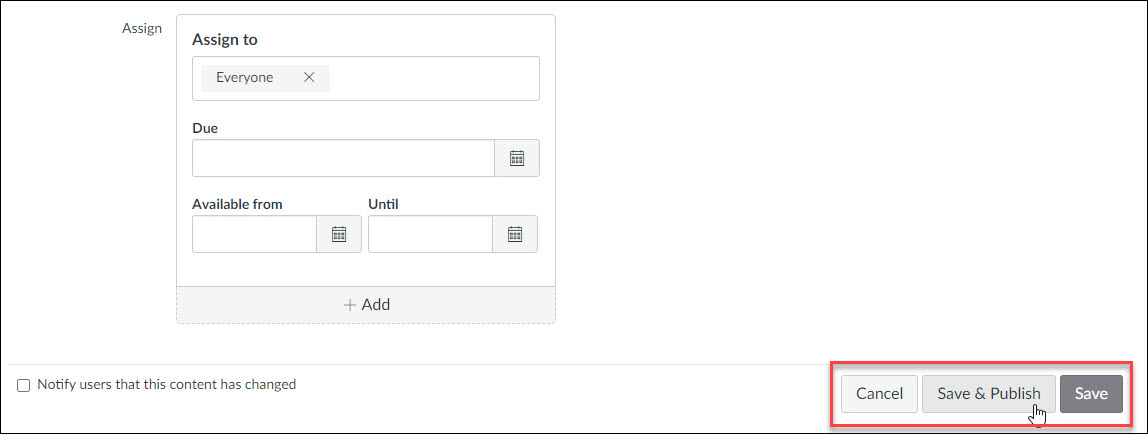Save the assignment without publishing
The height and width of the screenshot is (434, 1148).
point(1091,394)
